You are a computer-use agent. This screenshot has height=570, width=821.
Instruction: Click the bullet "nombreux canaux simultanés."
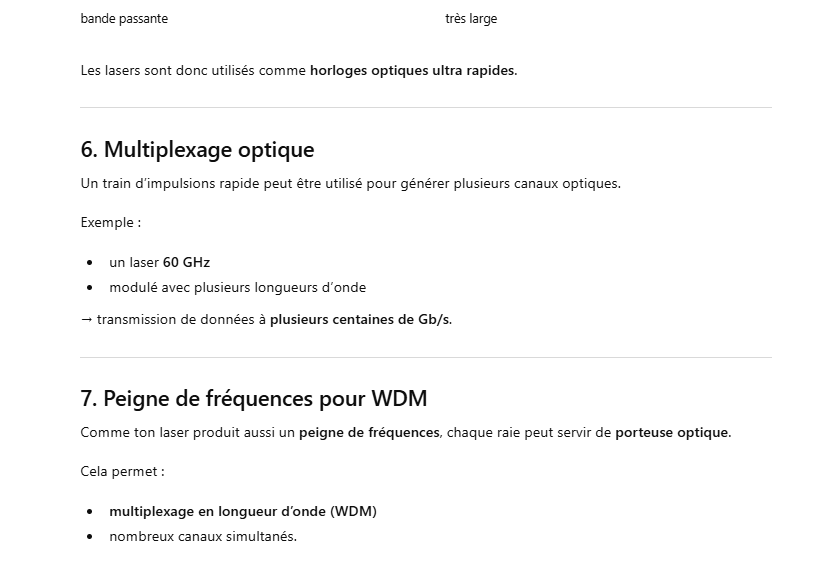(203, 537)
